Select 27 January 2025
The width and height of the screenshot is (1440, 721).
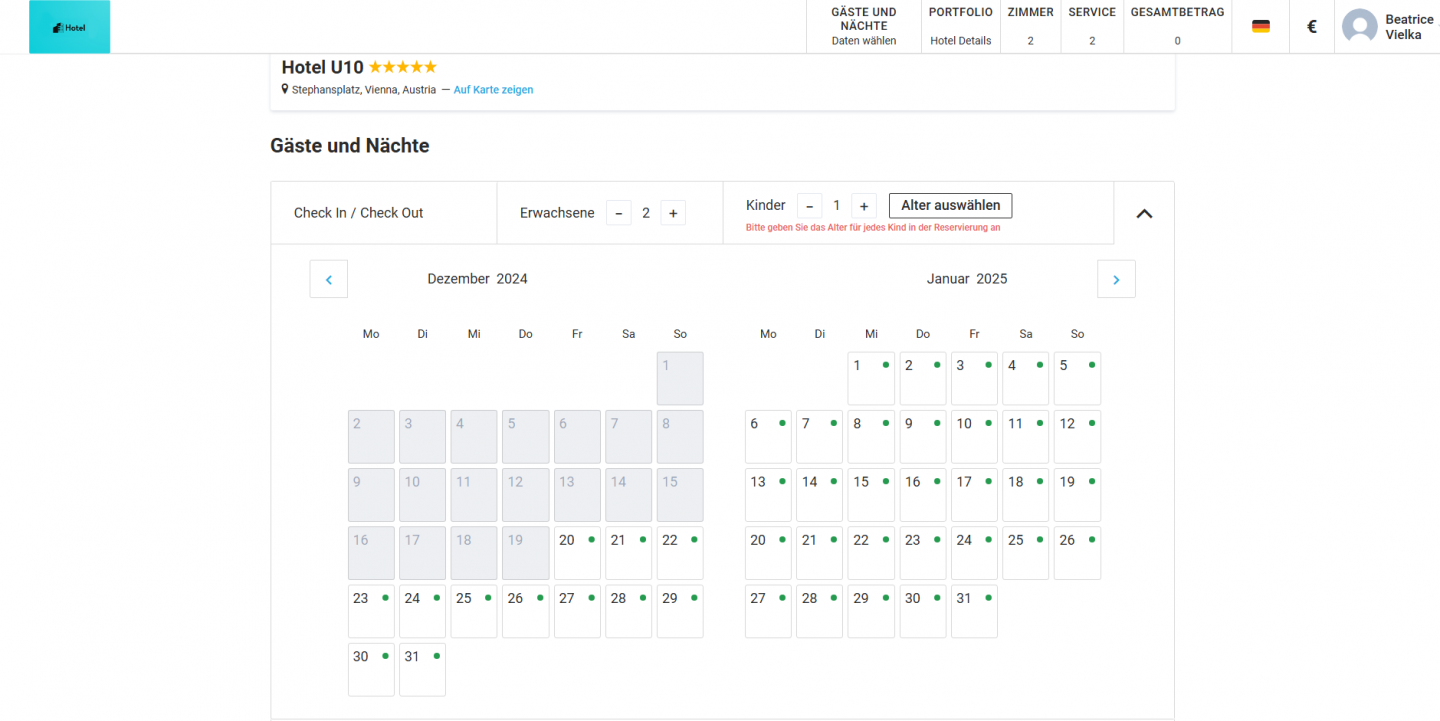coord(768,611)
